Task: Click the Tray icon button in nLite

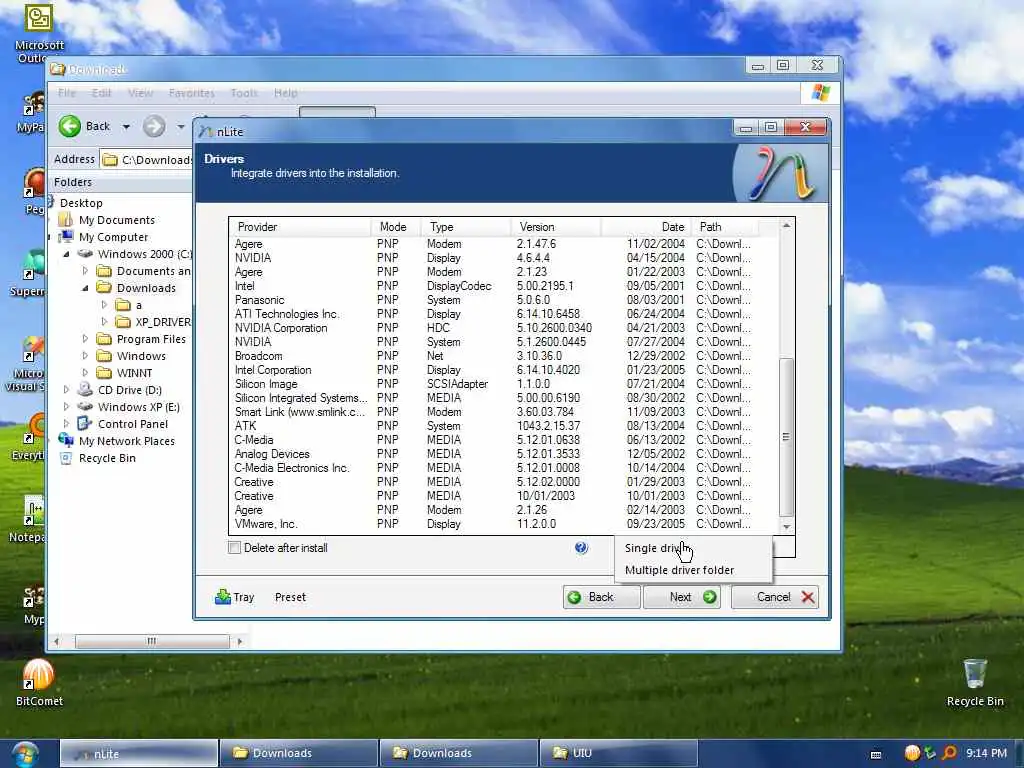Action: click(234, 597)
